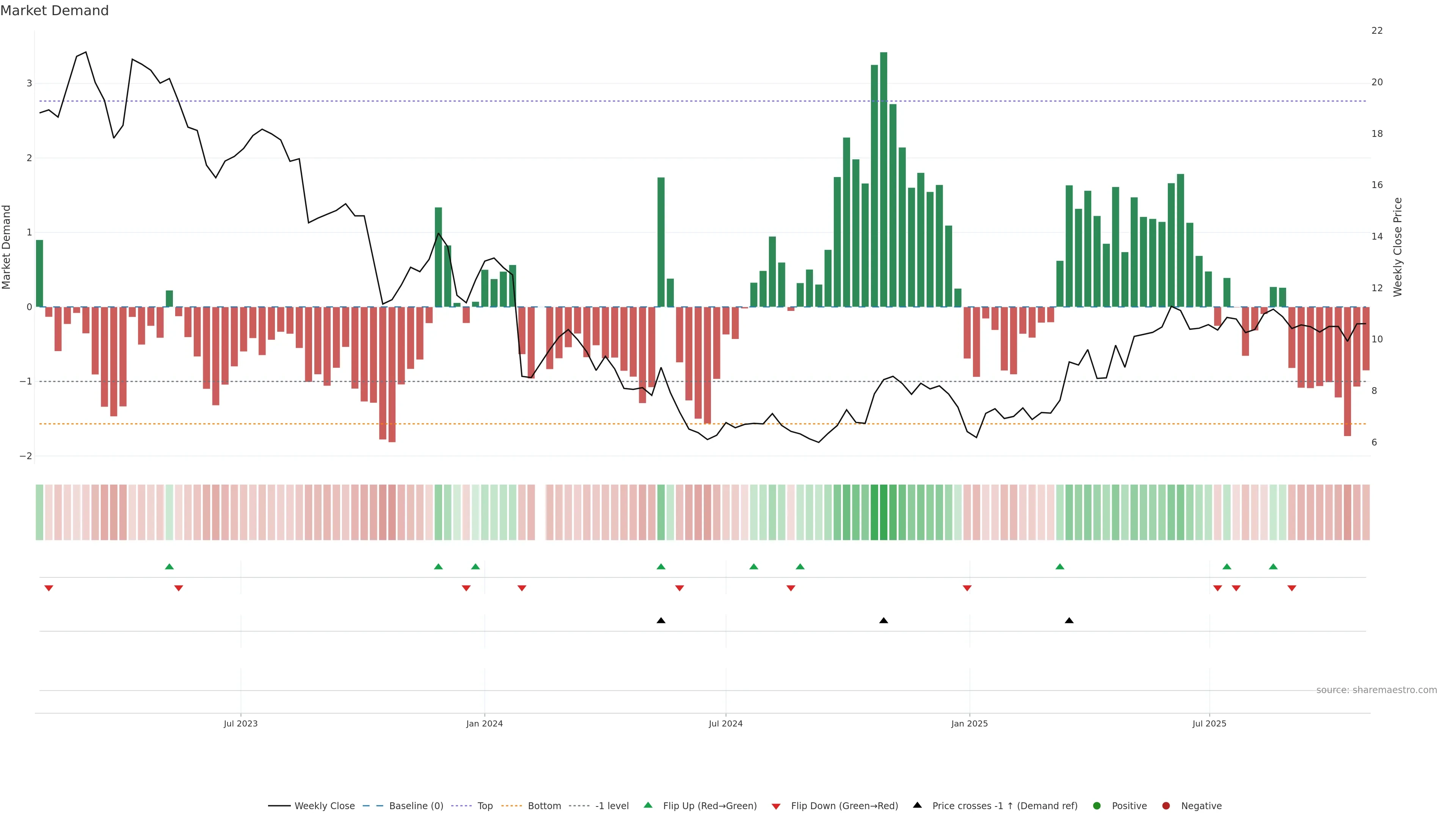The width and height of the screenshot is (1456, 819).
Task: Click the rightmost black price-cross triangle marker
Action: pyautogui.click(x=1069, y=621)
